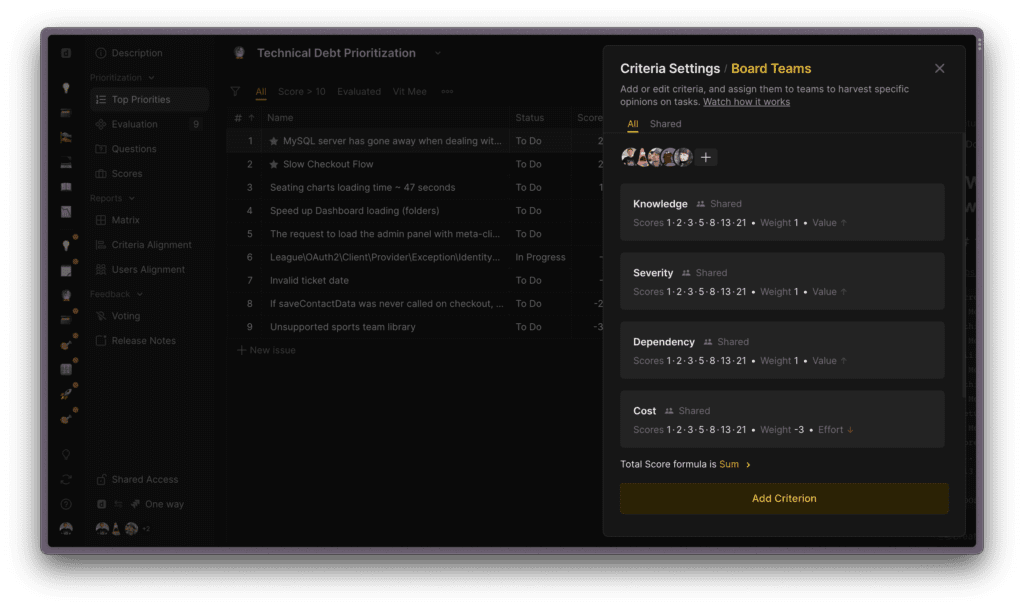
Task: Click the Shared icon next to Knowledge
Action: [700, 204]
